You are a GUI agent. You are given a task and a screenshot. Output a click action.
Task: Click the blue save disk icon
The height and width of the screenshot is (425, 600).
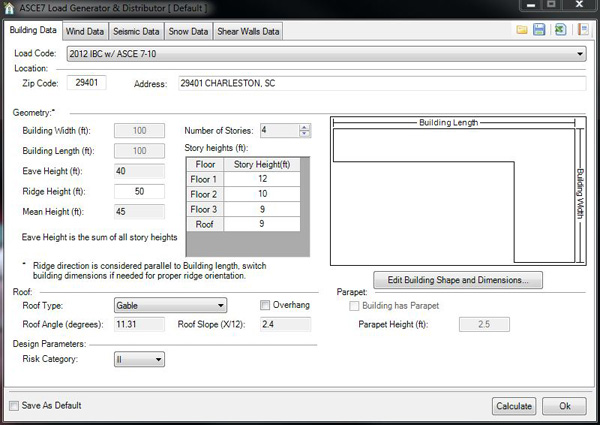[x=539, y=29]
